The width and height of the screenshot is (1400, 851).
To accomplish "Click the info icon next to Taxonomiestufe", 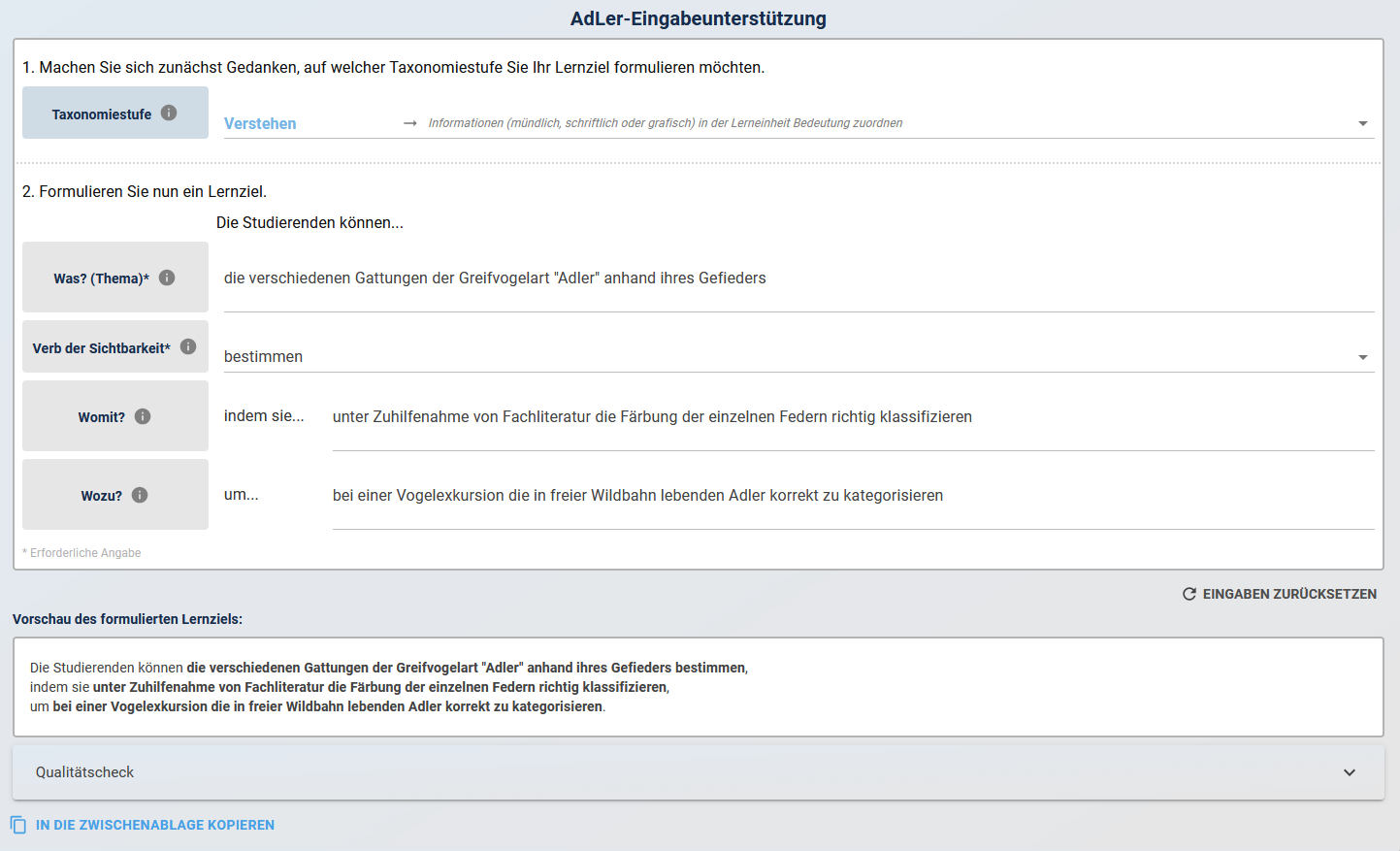I will click(169, 113).
